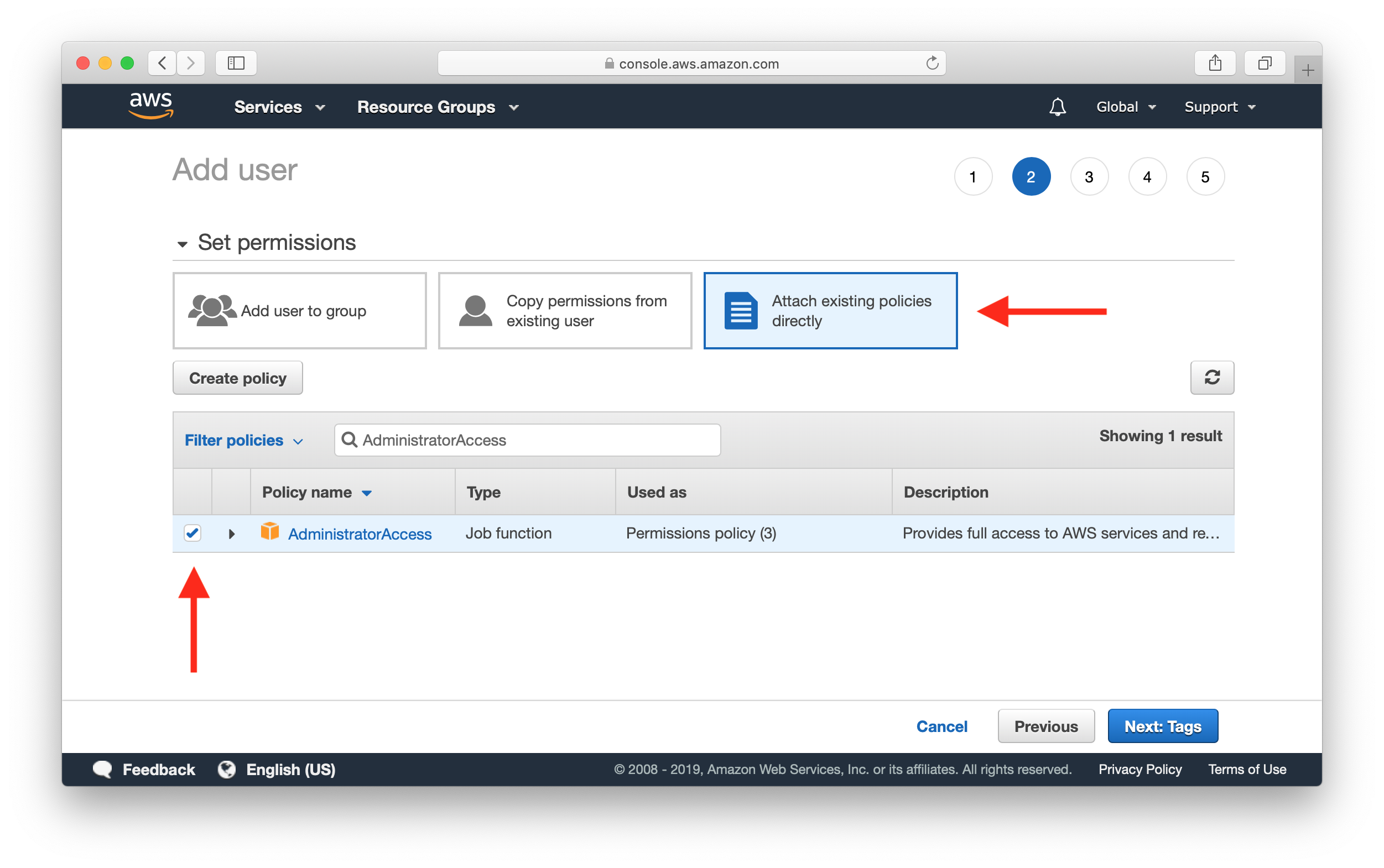Click the Previous button
The image size is (1384, 868).
point(1046,726)
